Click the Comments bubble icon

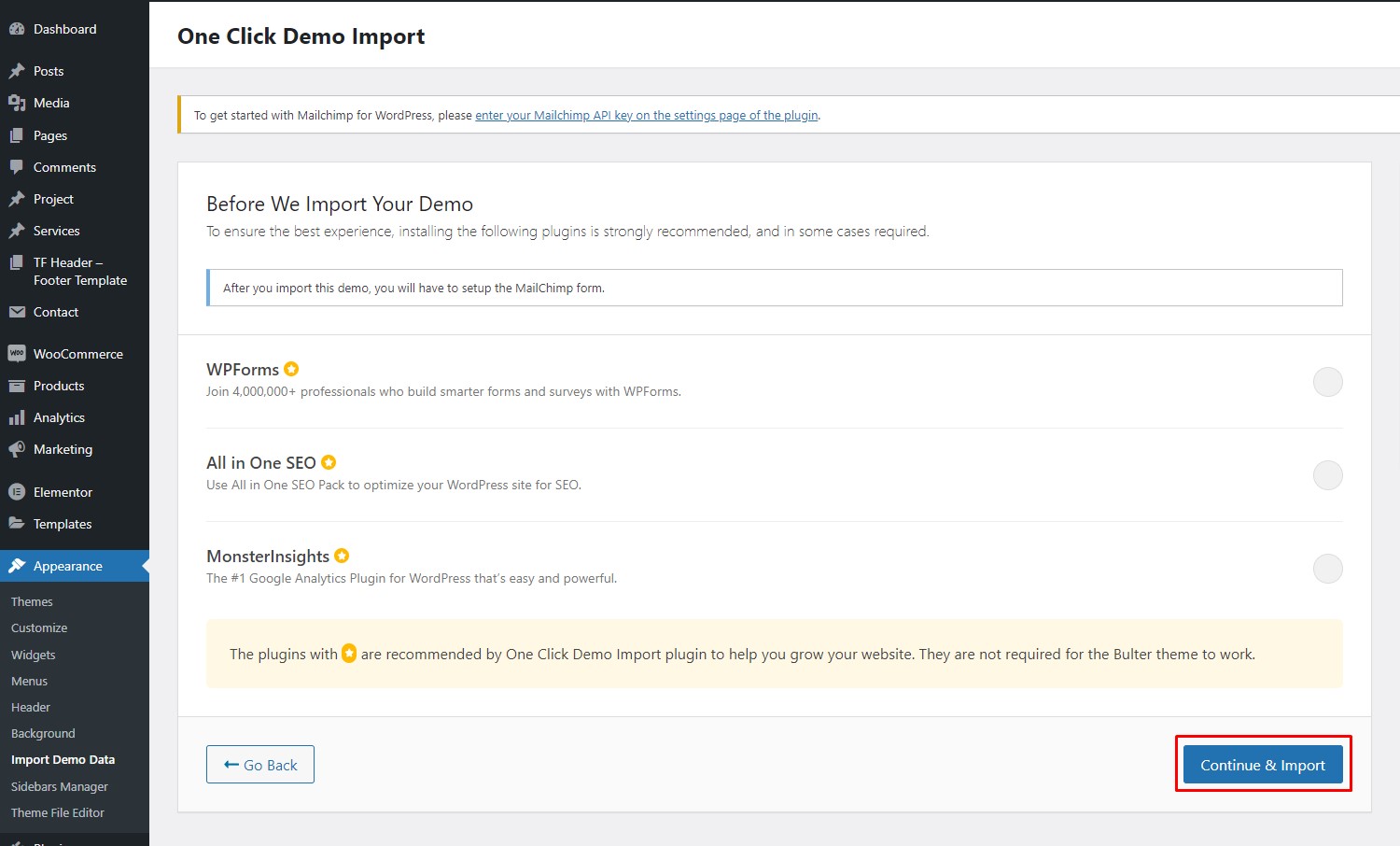coord(17,167)
